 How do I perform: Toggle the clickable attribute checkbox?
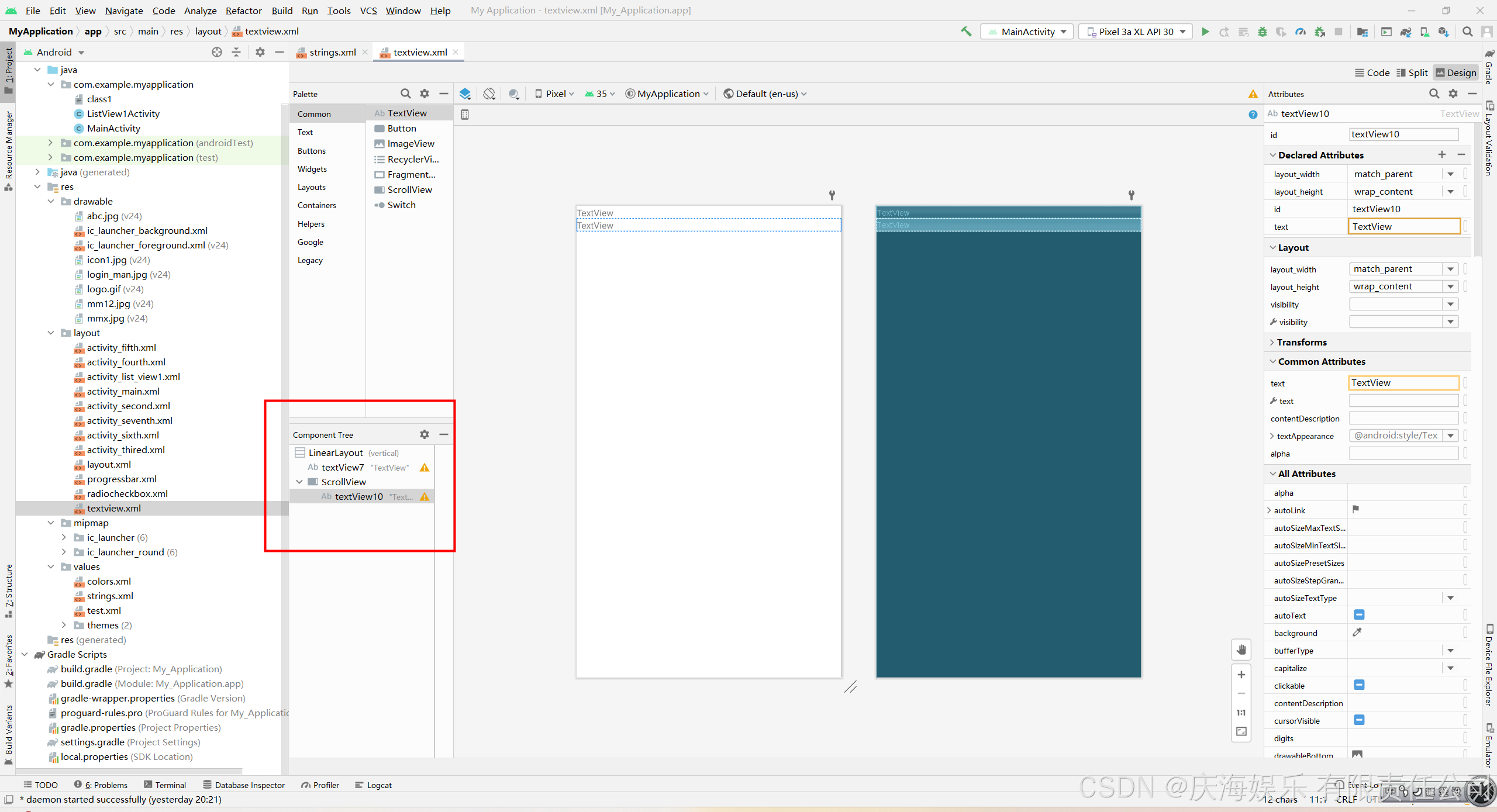coord(1359,685)
